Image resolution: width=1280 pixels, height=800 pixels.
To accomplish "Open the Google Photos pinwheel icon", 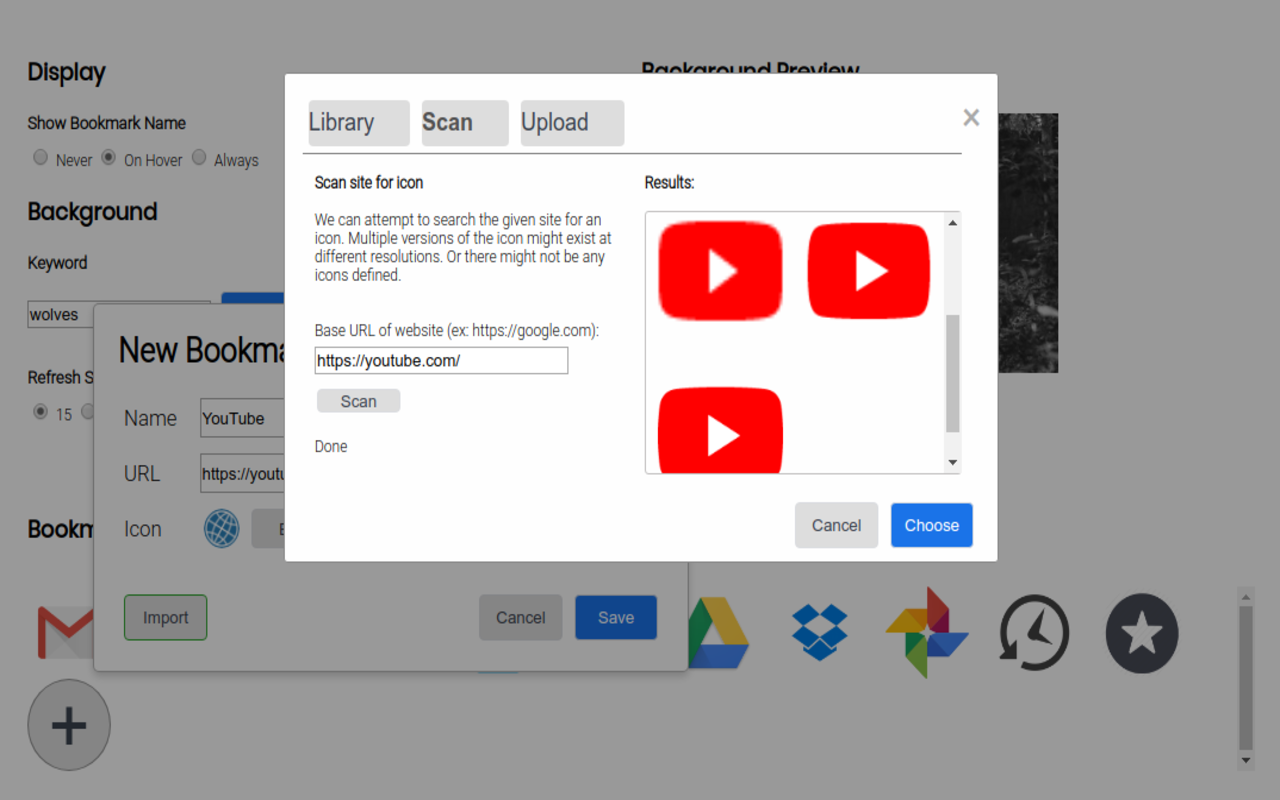I will point(927,632).
